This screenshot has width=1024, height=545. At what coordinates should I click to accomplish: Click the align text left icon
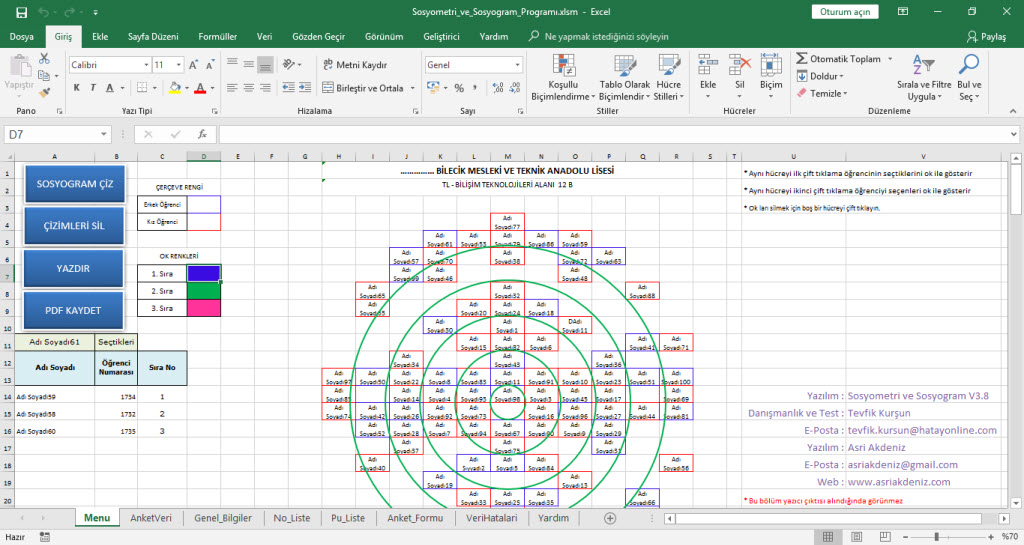pyautogui.click(x=232, y=87)
